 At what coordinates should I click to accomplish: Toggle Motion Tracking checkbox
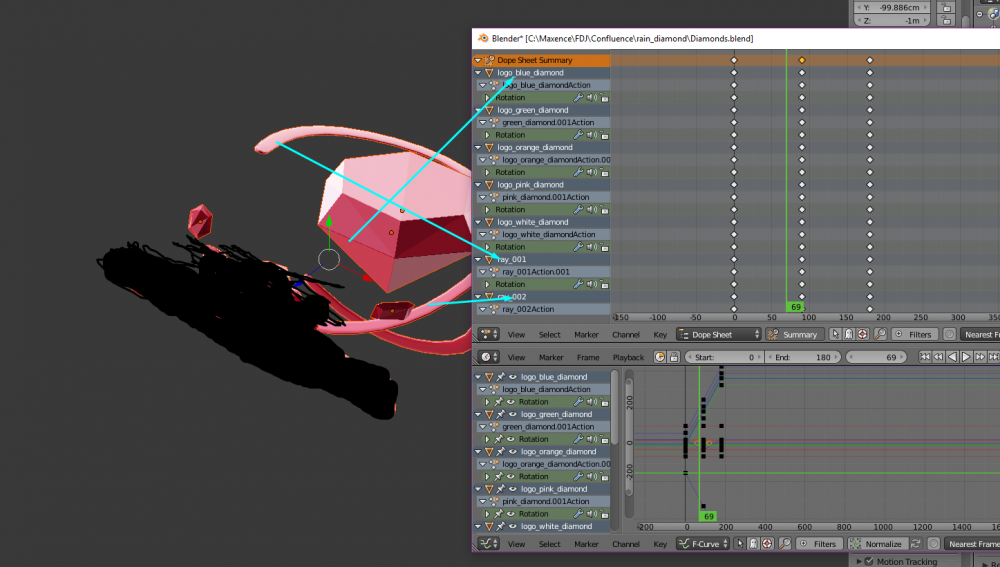(x=869, y=561)
